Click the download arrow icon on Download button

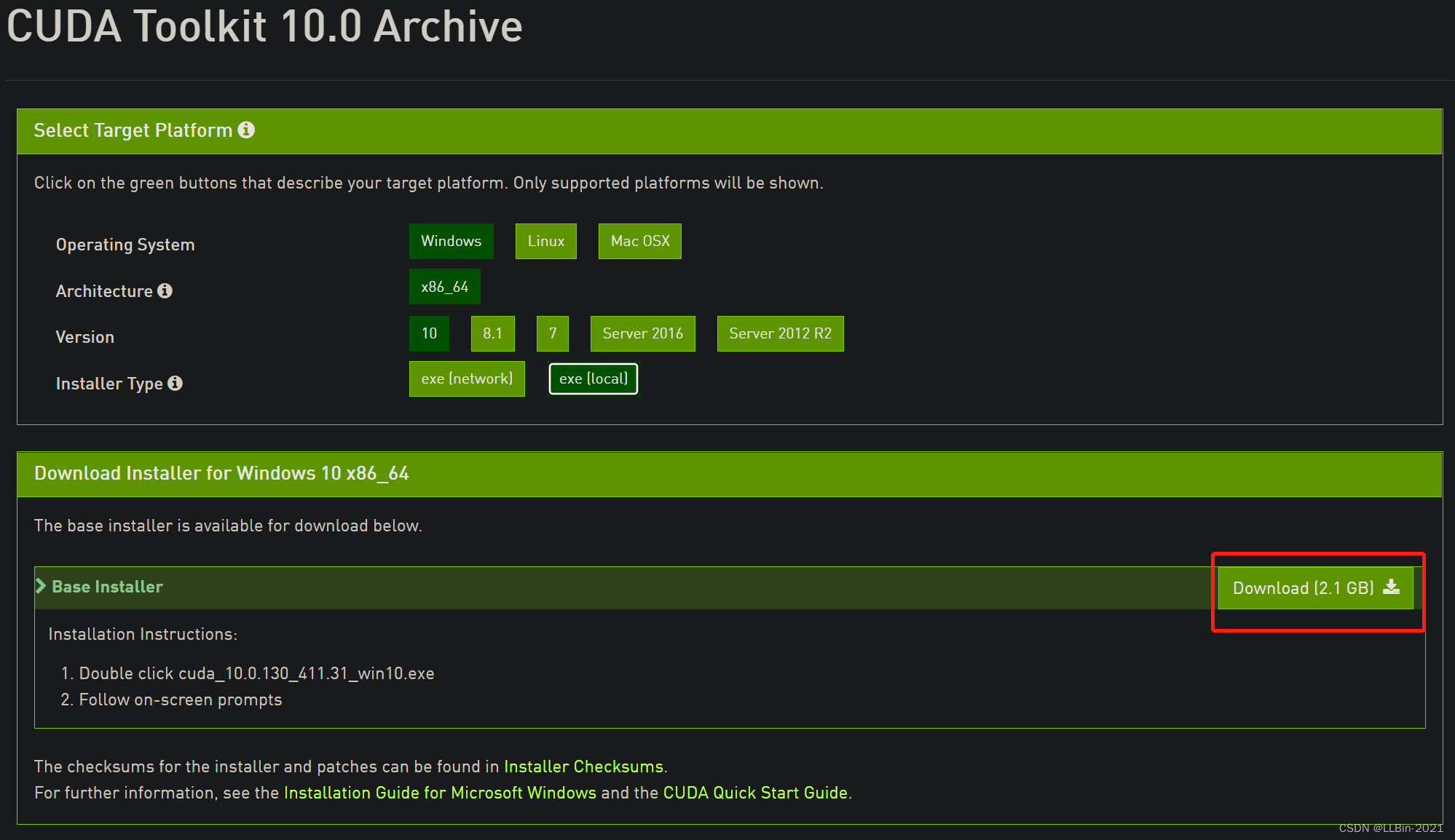pyautogui.click(x=1391, y=587)
